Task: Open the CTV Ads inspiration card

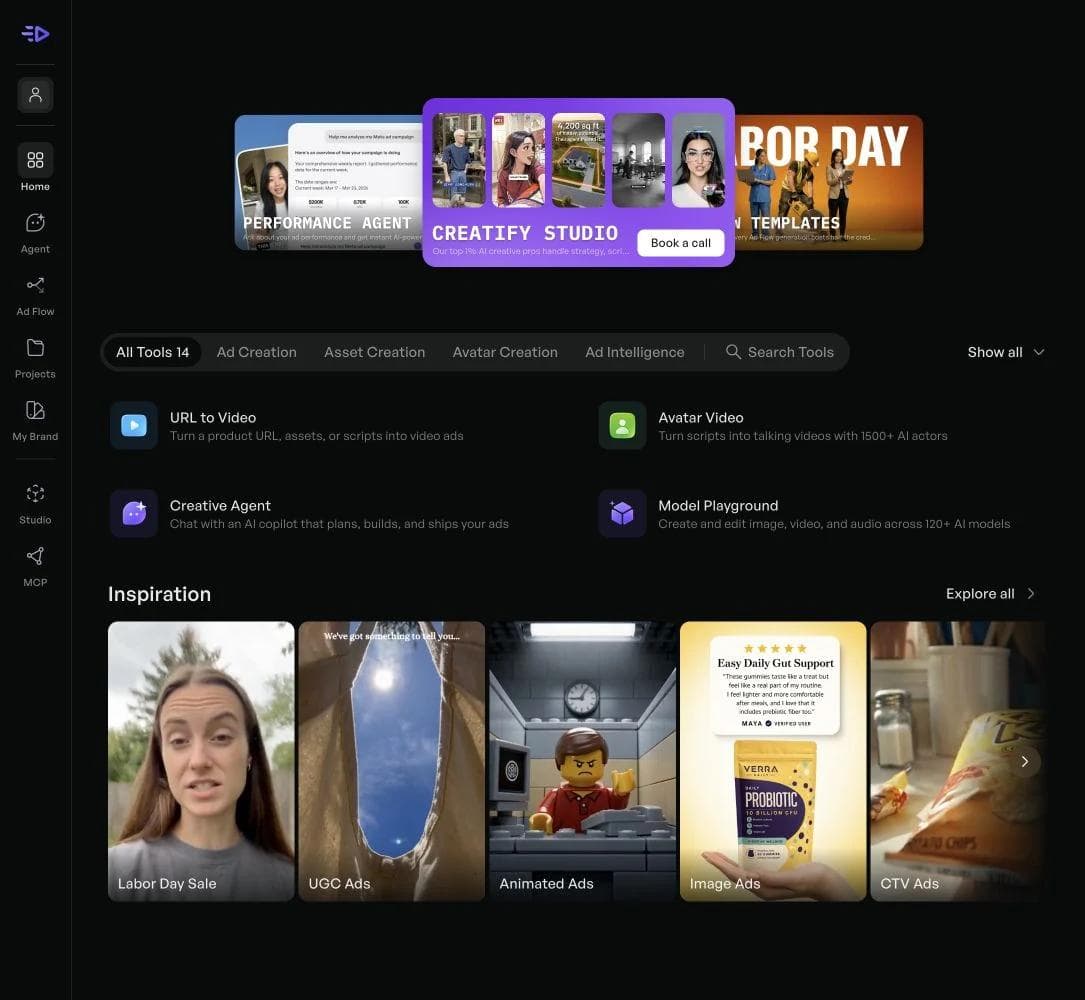Action: coord(958,761)
